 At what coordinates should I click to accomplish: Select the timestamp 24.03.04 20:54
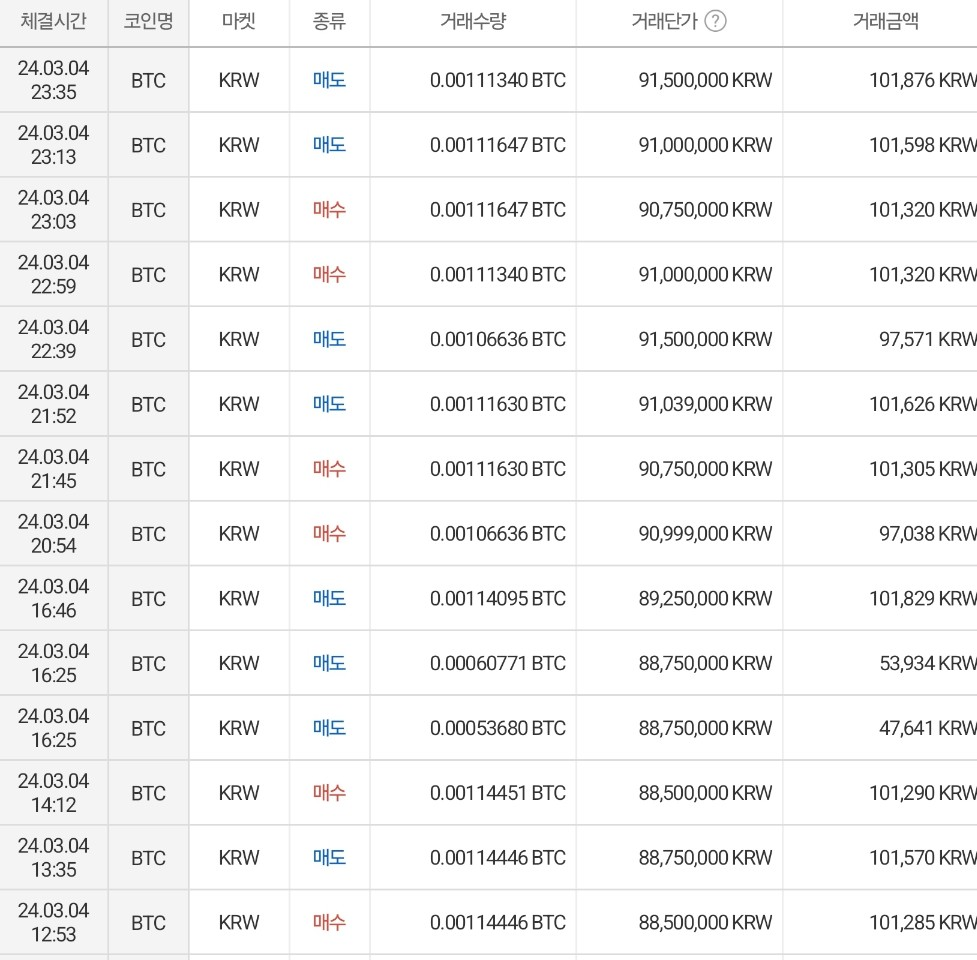click(54, 533)
